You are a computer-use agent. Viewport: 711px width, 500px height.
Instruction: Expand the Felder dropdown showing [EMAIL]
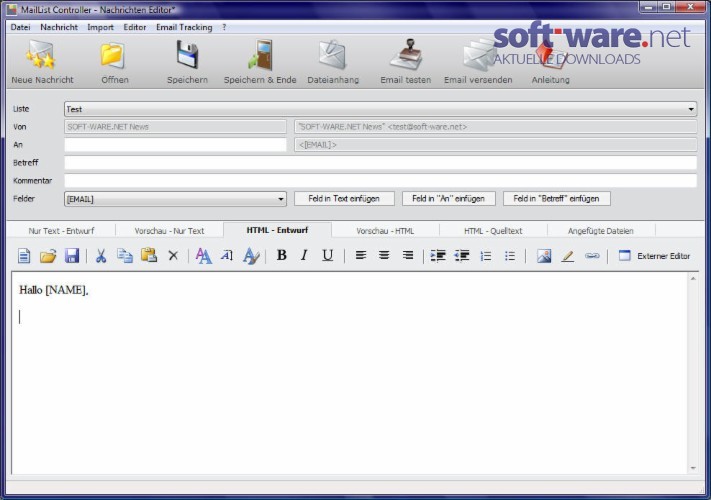coord(281,199)
